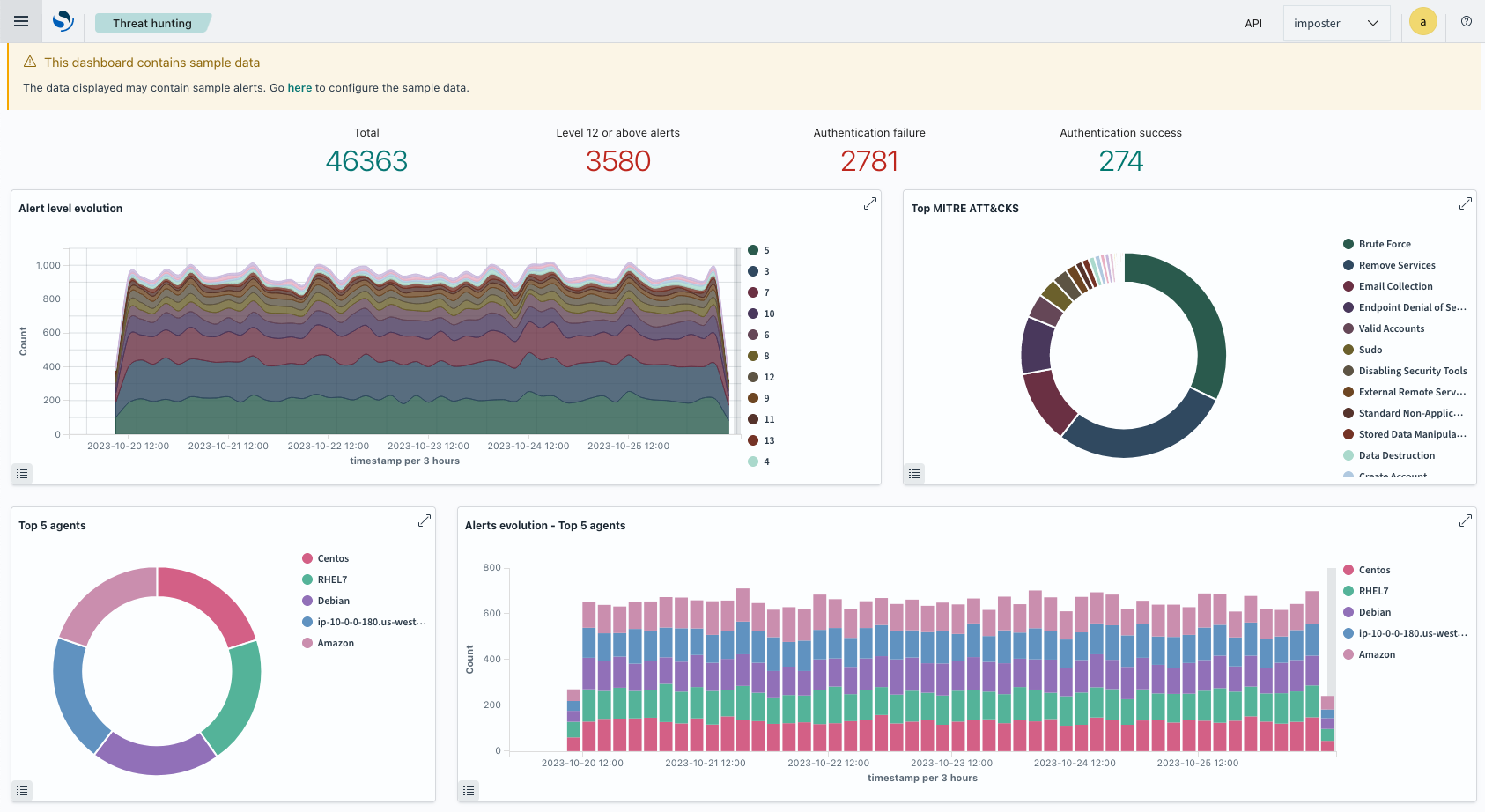Toggle legend in Alerts evolution bar chart
The width and height of the screenshot is (1485, 812).
click(469, 791)
